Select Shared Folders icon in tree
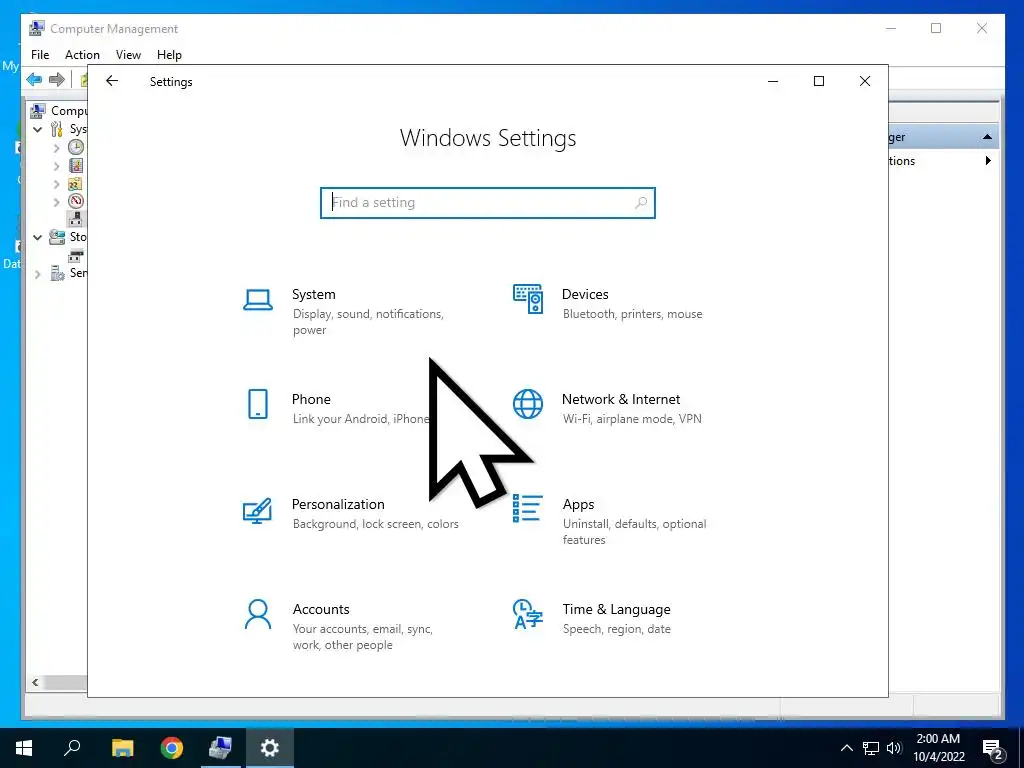 [x=76, y=184]
